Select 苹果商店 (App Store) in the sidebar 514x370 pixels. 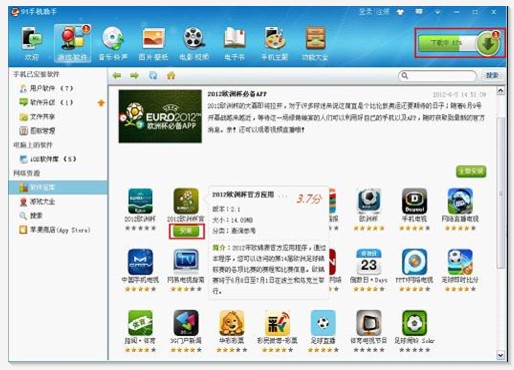click(55, 230)
